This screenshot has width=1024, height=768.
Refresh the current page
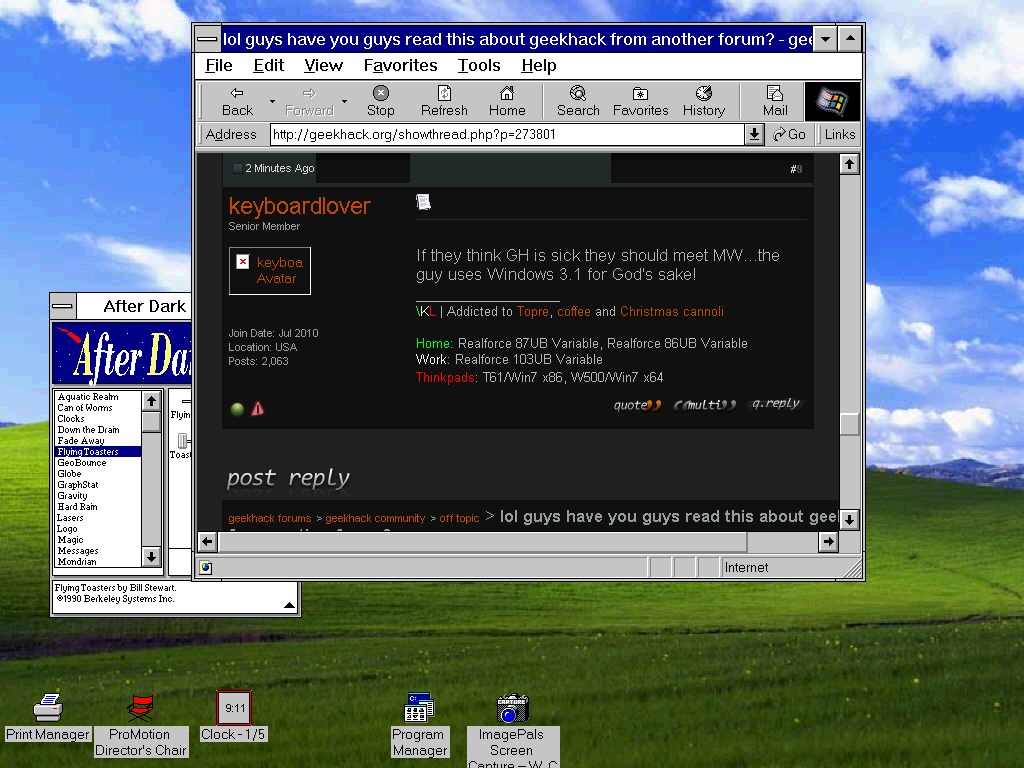(x=444, y=101)
